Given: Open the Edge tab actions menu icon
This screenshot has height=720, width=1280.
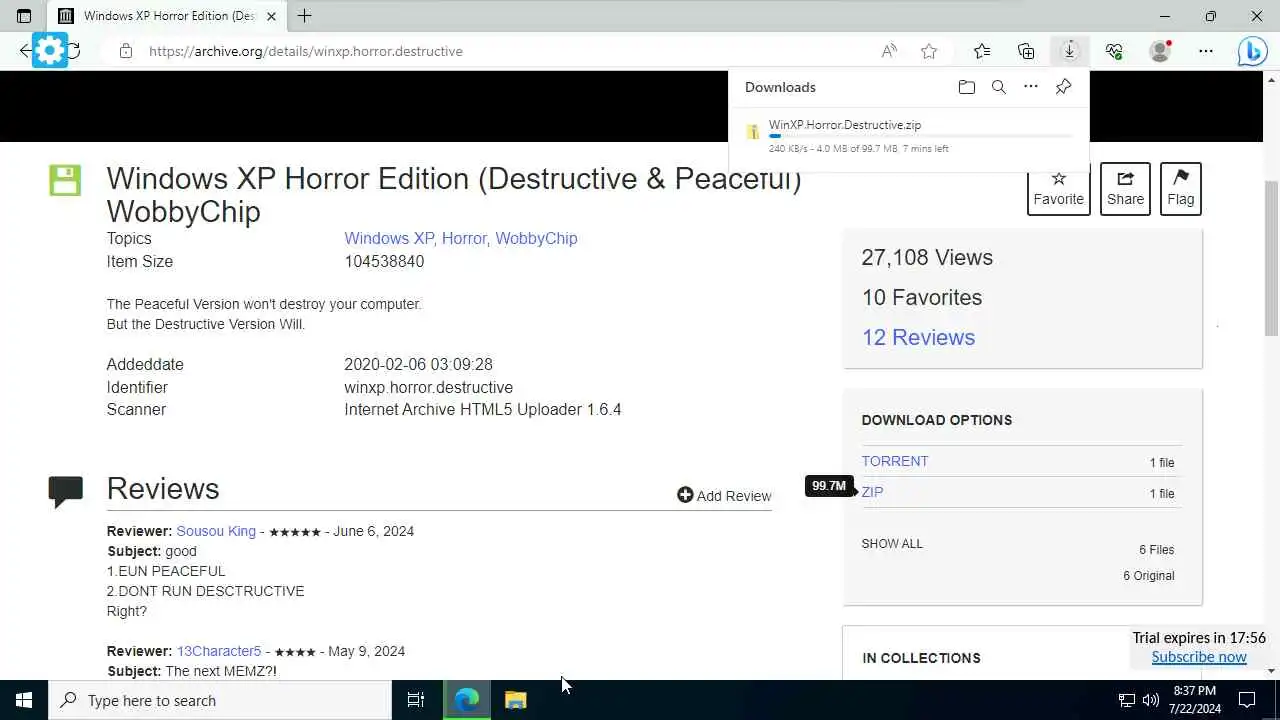Looking at the screenshot, I should tap(24, 16).
